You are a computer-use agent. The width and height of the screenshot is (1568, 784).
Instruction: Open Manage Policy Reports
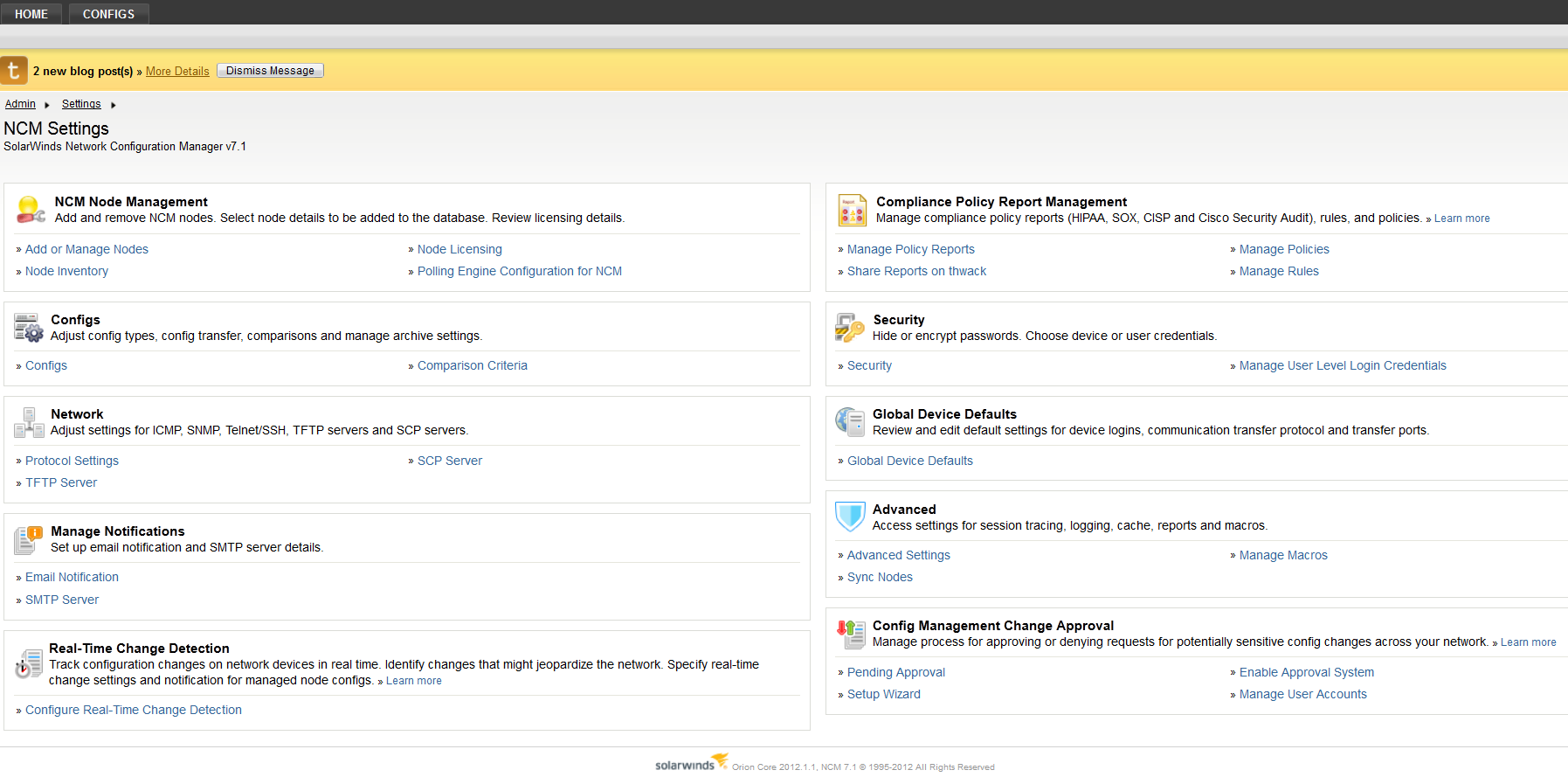pos(911,249)
